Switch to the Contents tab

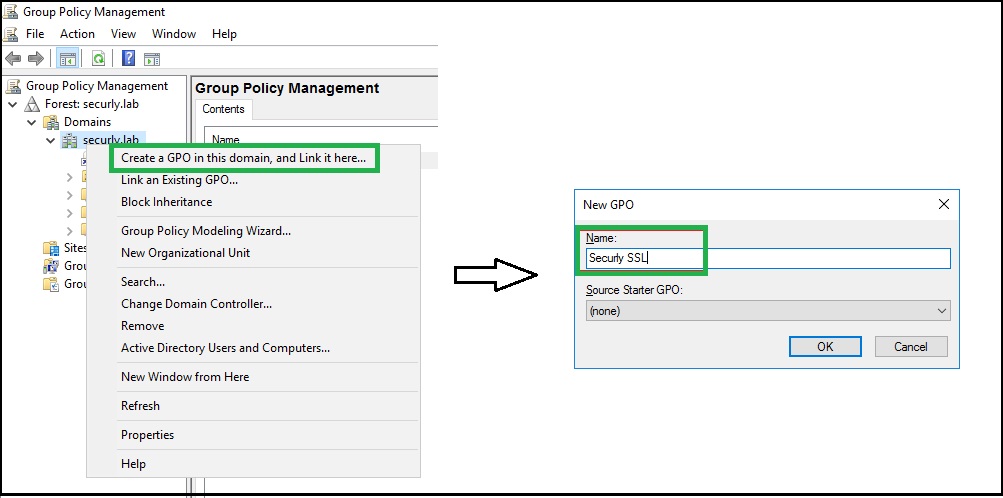pyautogui.click(x=223, y=109)
